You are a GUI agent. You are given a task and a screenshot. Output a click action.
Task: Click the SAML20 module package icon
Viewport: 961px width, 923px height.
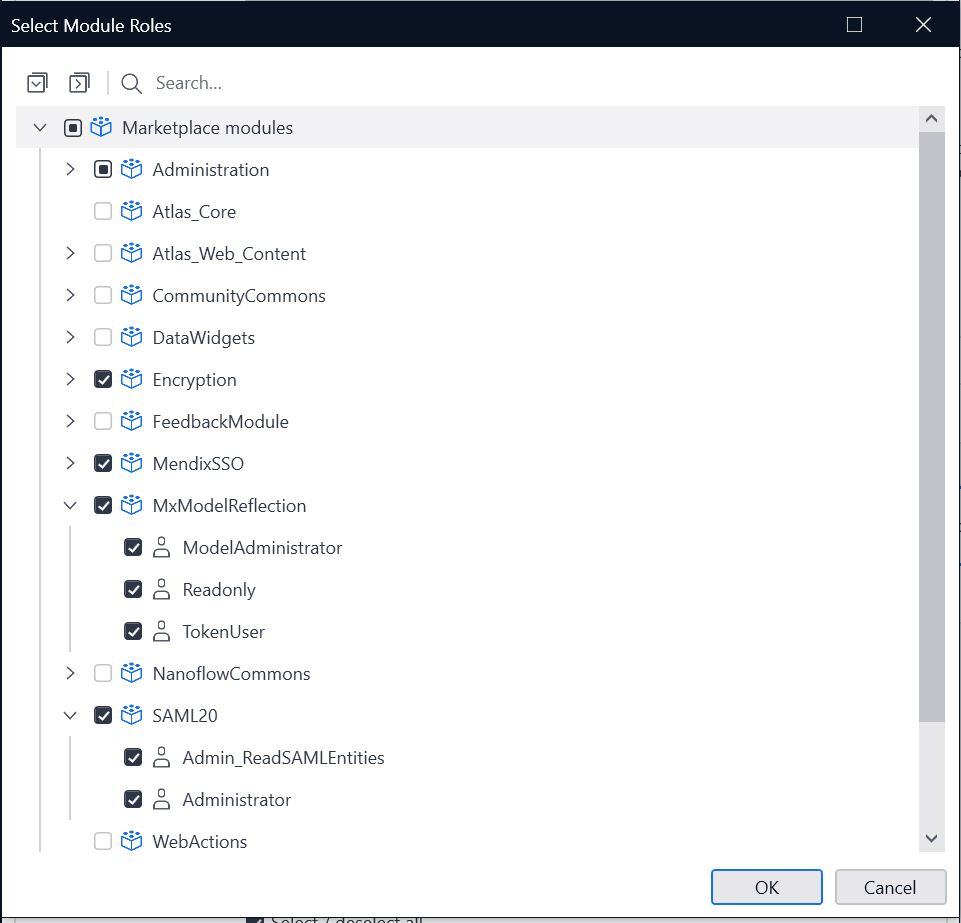131,715
